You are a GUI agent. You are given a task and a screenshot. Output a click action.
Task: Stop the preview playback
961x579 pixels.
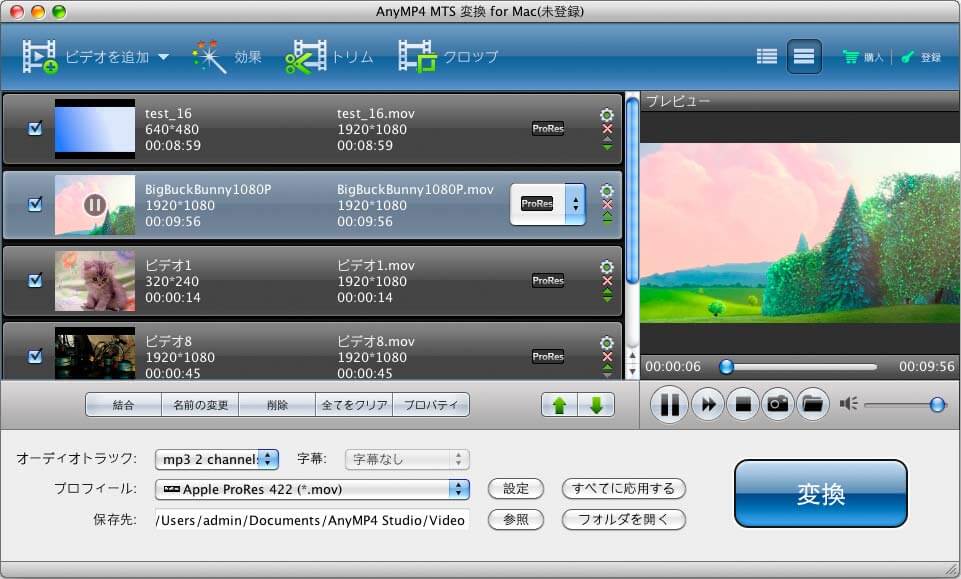(743, 404)
